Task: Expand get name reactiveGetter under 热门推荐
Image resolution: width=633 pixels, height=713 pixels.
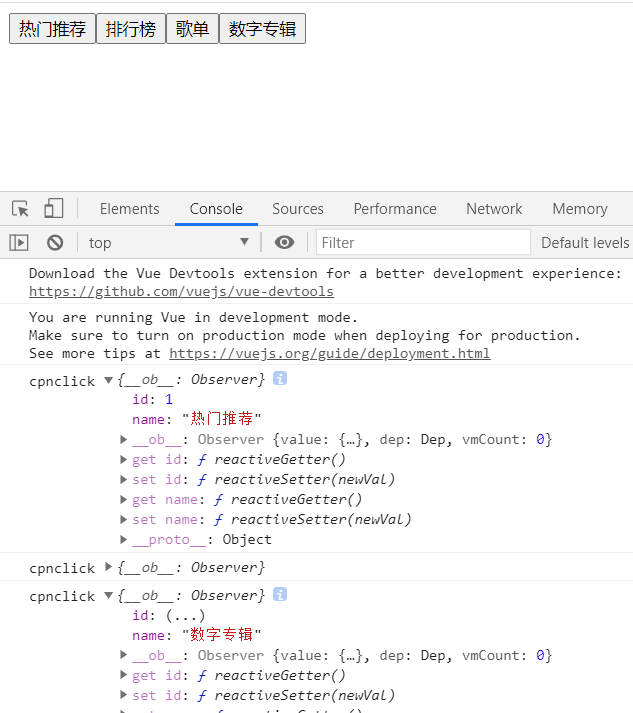Action: [123, 499]
